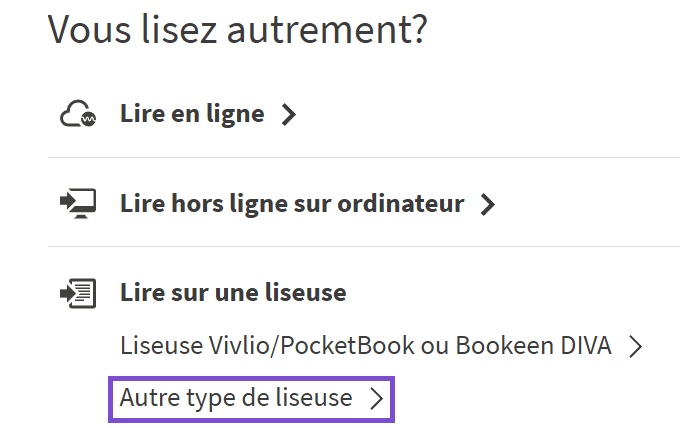Open Lire hors ligne sur ordinateur

click(291, 204)
